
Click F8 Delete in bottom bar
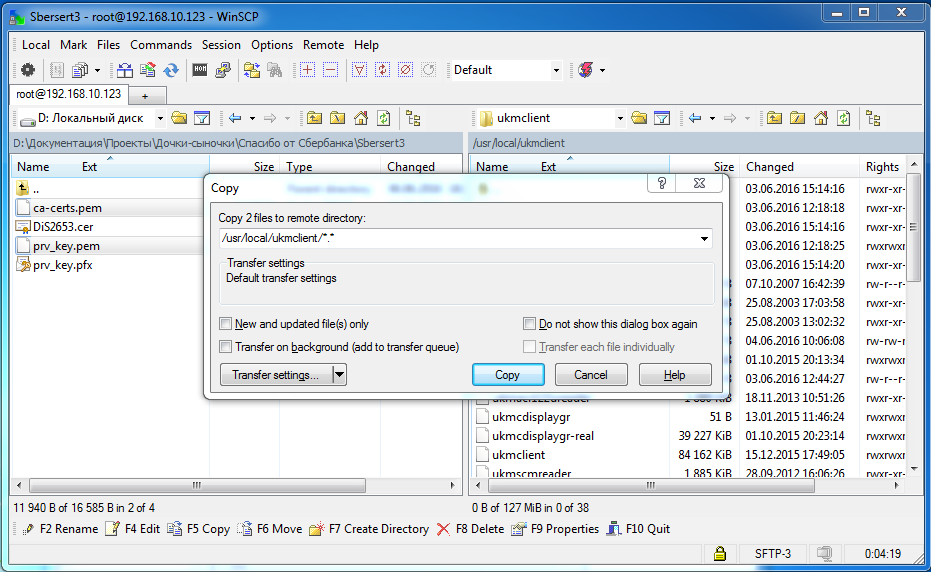click(470, 529)
